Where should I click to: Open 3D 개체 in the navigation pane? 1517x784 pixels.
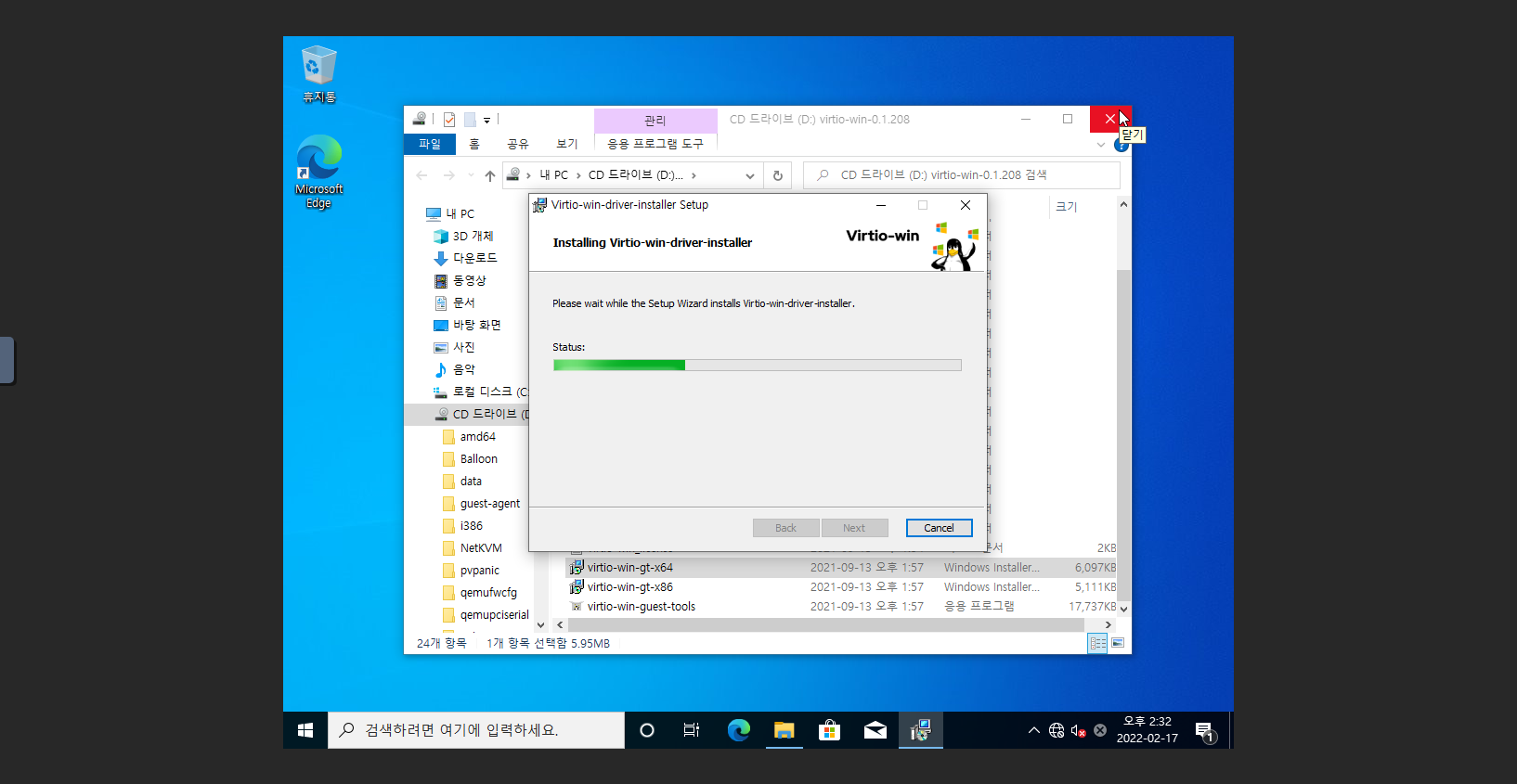coord(463,236)
